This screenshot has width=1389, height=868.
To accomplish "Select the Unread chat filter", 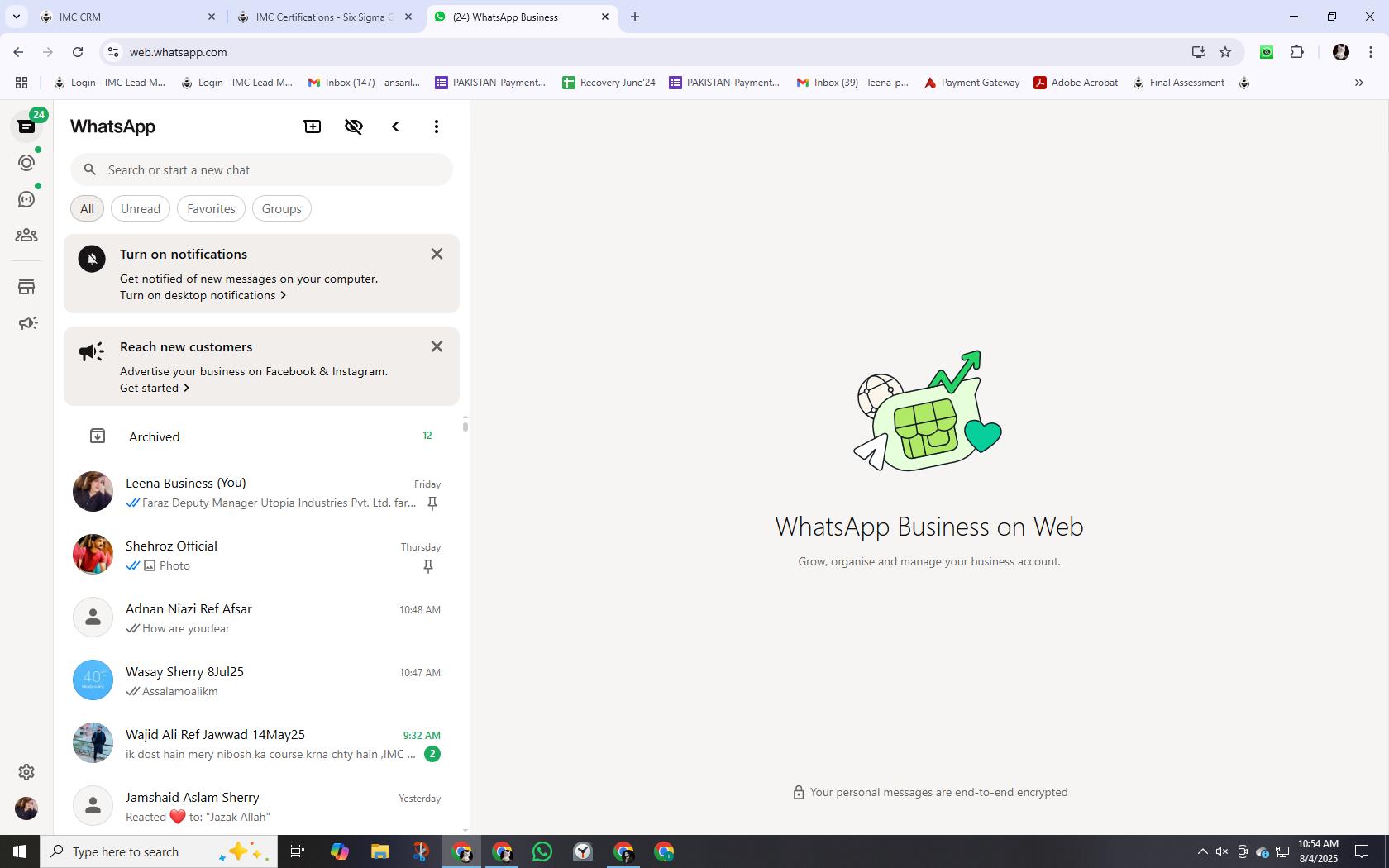I will (x=141, y=208).
